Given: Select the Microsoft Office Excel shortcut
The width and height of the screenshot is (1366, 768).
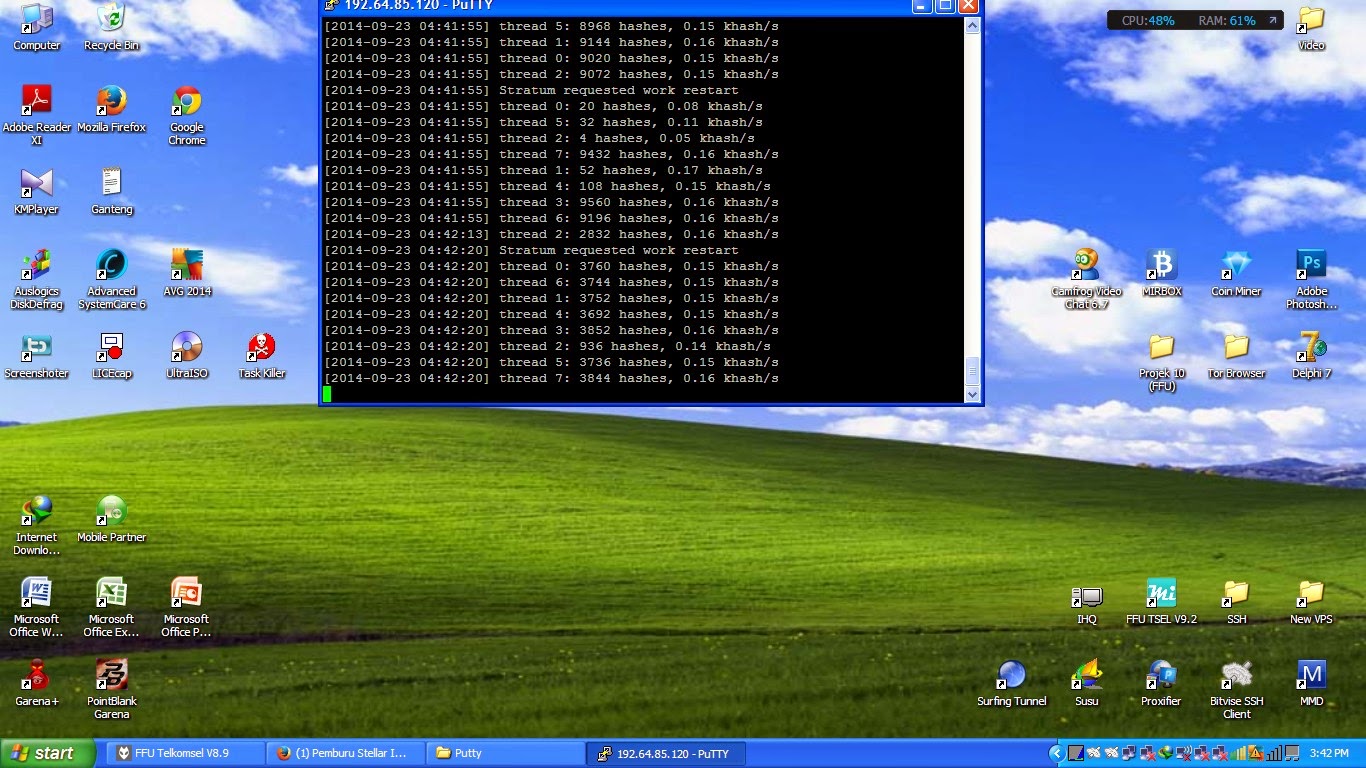Looking at the screenshot, I should click(x=111, y=607).
